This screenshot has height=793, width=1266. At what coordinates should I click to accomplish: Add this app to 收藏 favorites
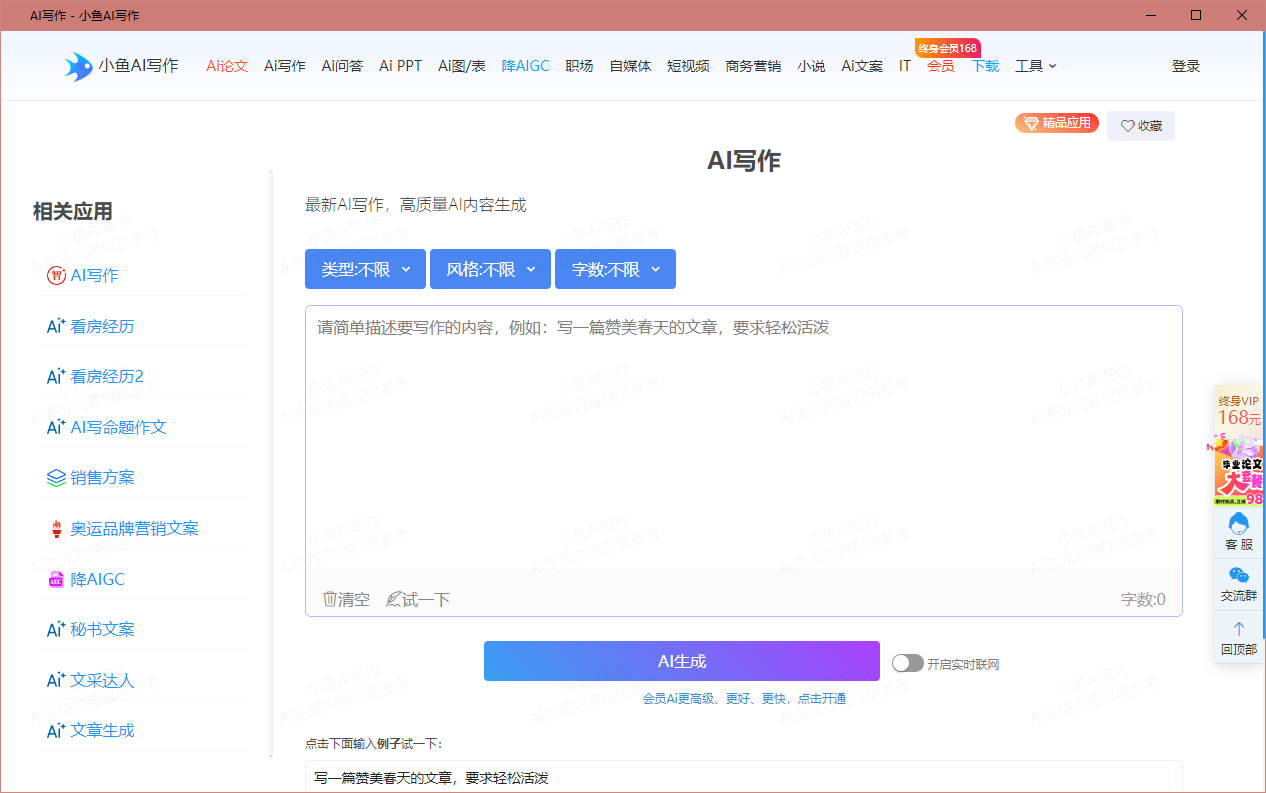coord(1140,125)
